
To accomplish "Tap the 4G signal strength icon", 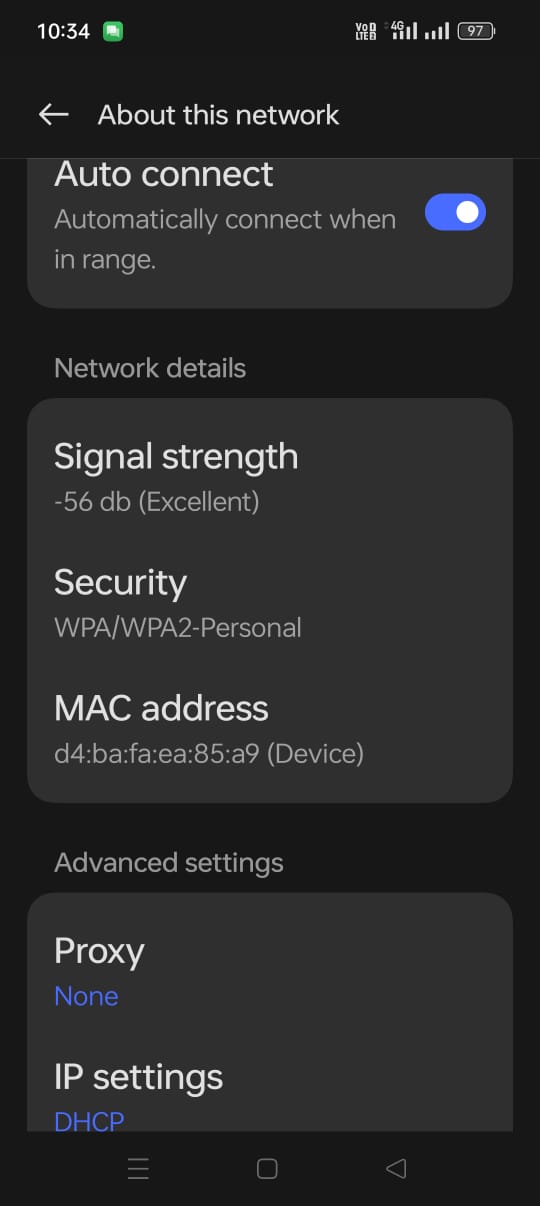I will [401, 30].
